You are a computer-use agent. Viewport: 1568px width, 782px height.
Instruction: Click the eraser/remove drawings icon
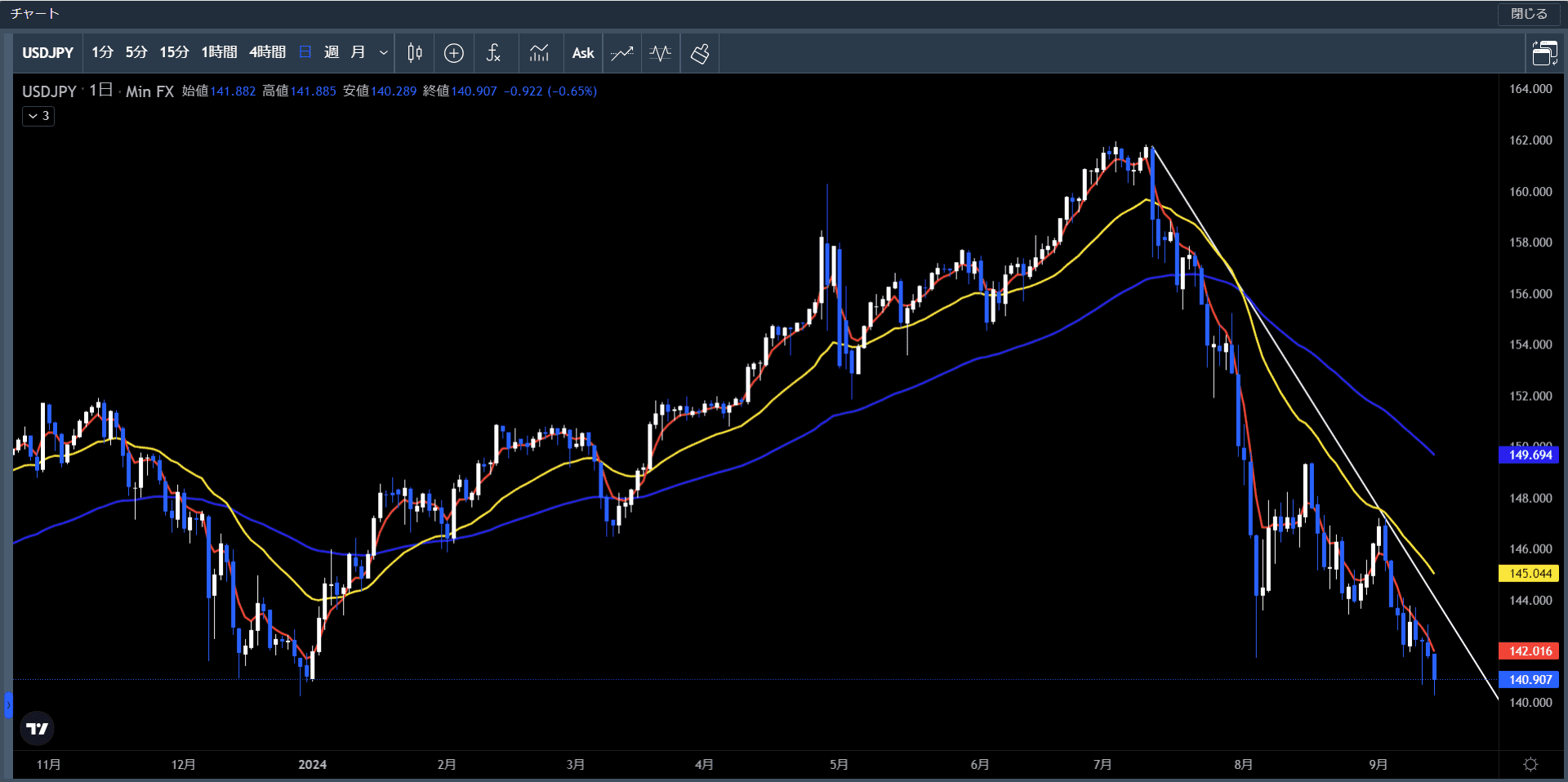[x=700, y=53]
